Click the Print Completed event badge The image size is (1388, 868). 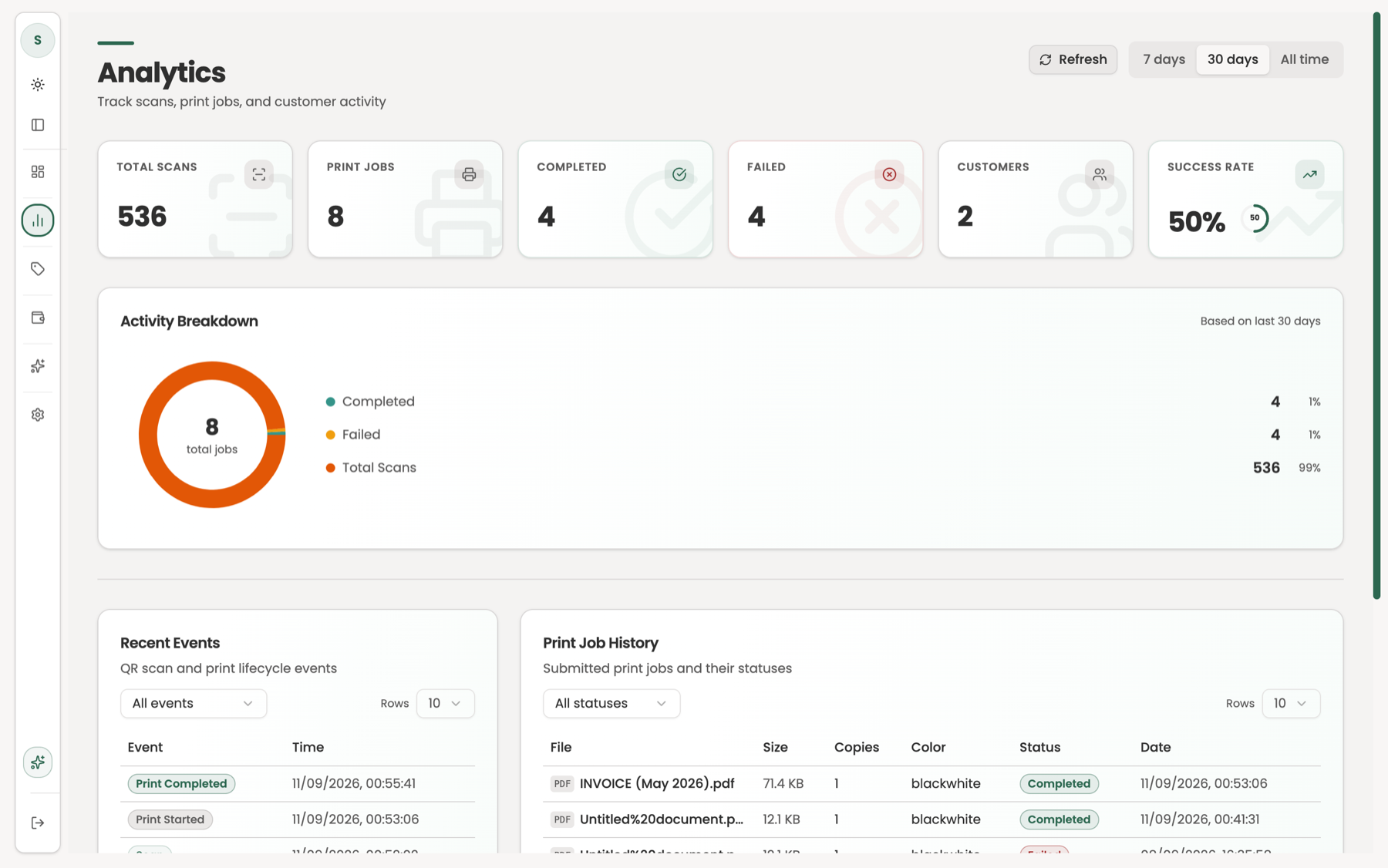[181, 784]
